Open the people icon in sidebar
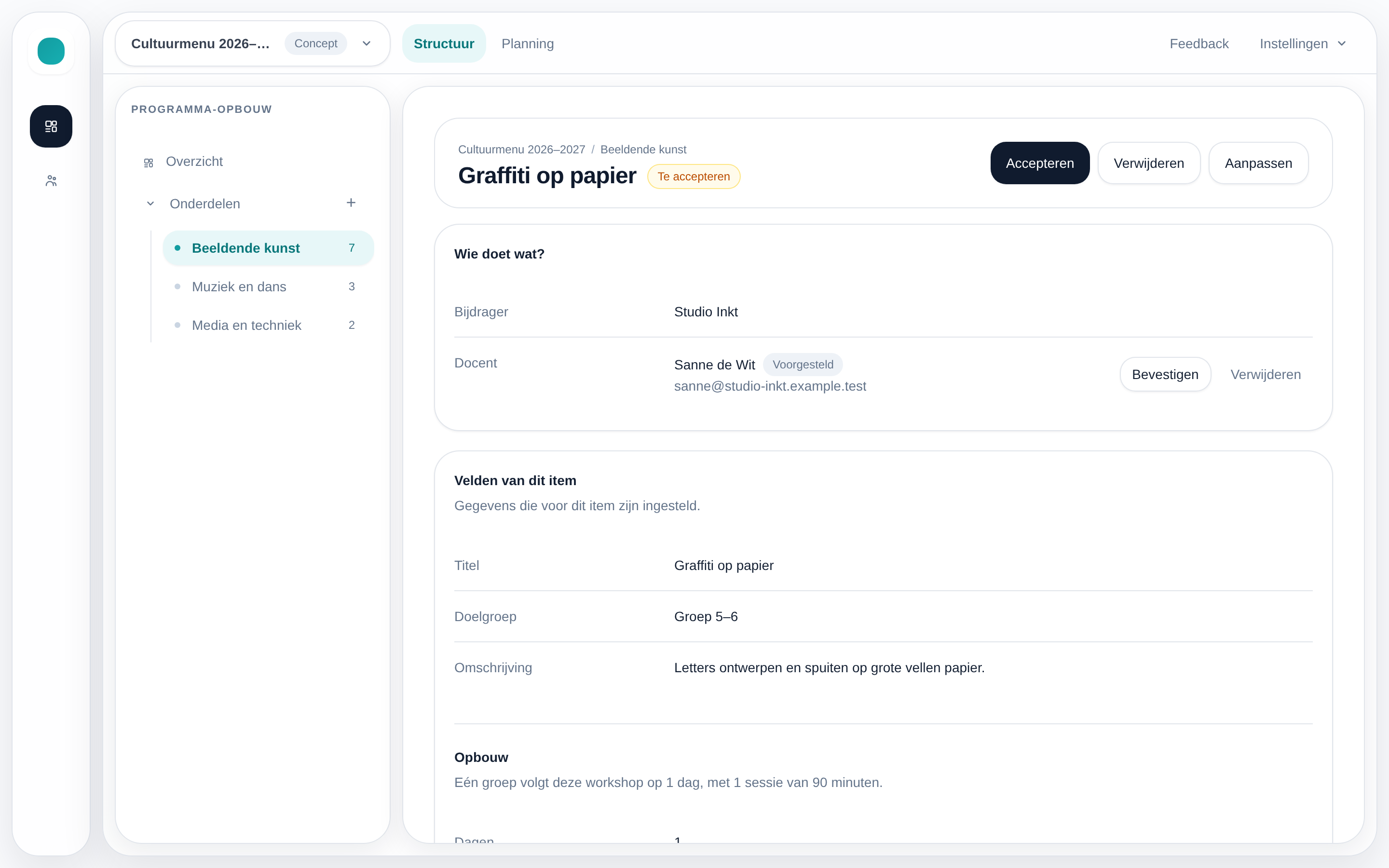The width and height of the screenshot is (1389, 868). (x=51, y=181)
